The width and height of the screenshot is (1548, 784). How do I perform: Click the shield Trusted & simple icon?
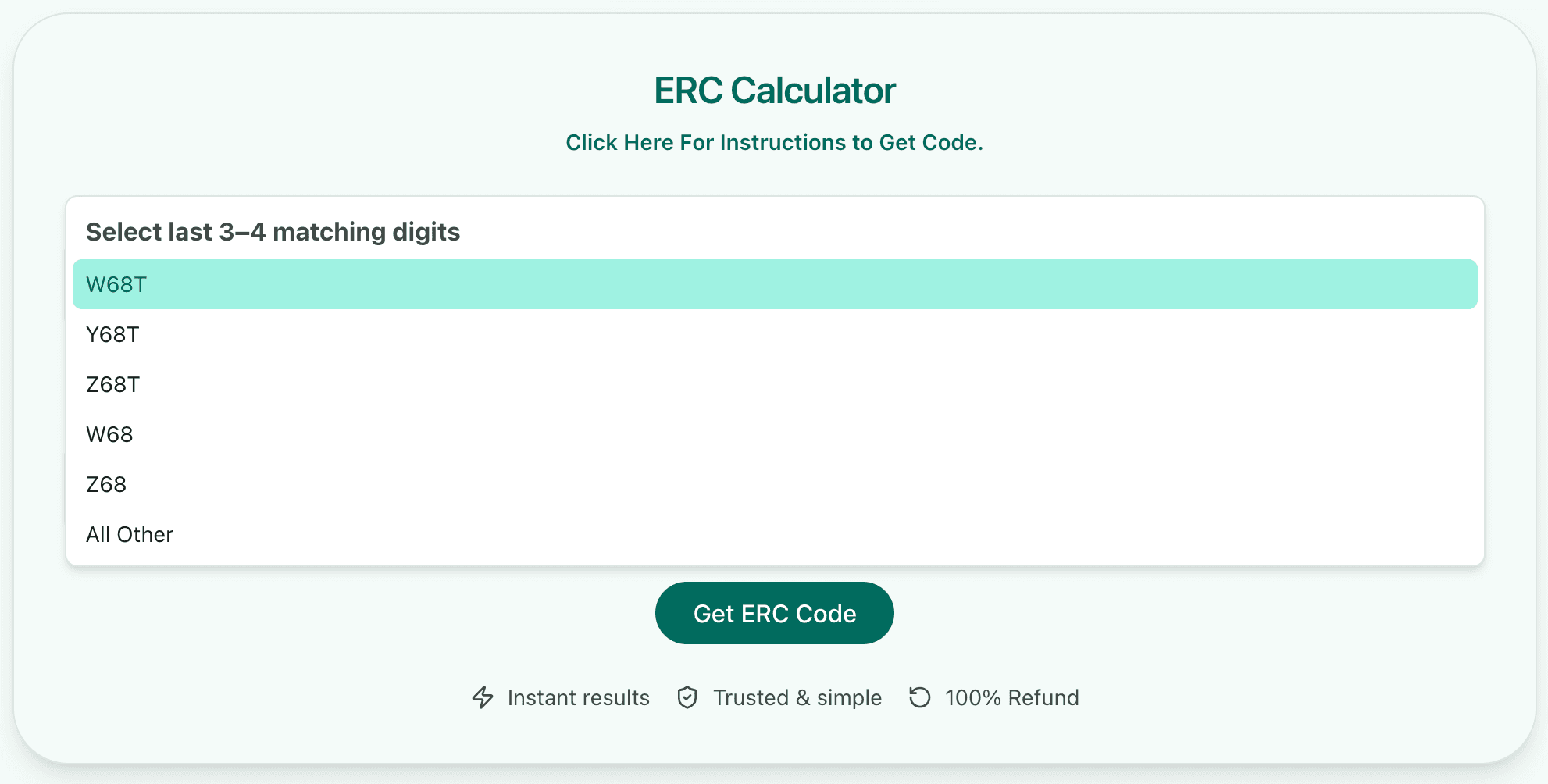point(687,697)
